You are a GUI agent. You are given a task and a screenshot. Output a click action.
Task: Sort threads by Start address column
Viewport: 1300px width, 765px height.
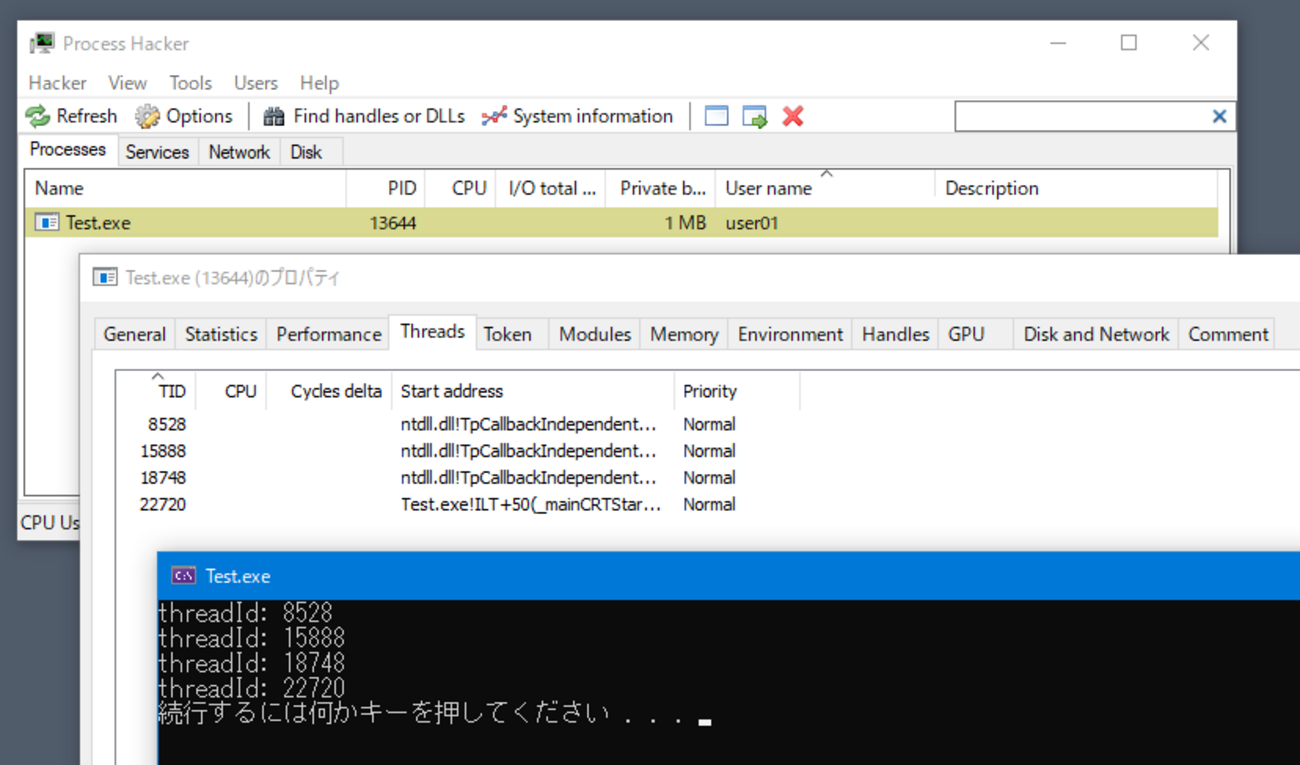tap(533, 391)
